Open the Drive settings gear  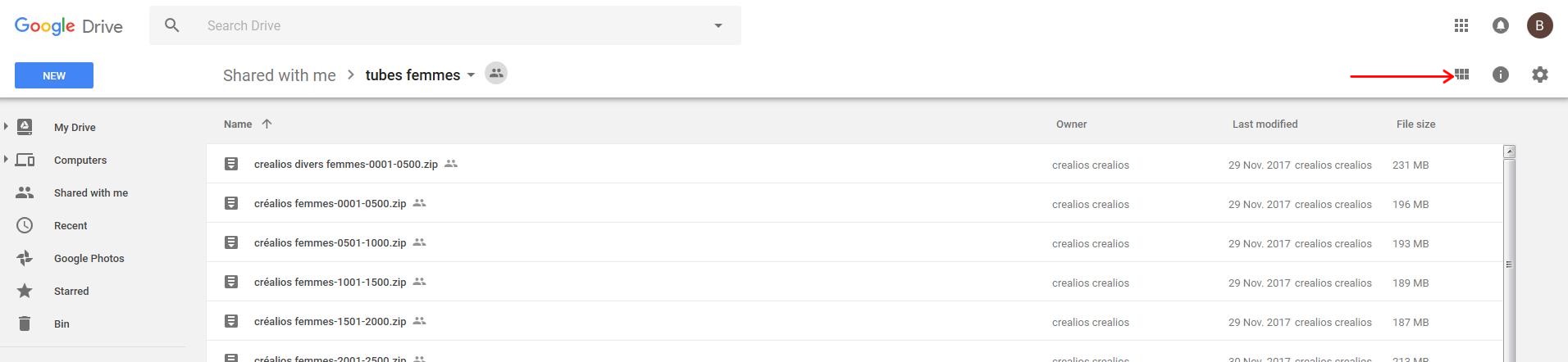tap(1539, 75)
